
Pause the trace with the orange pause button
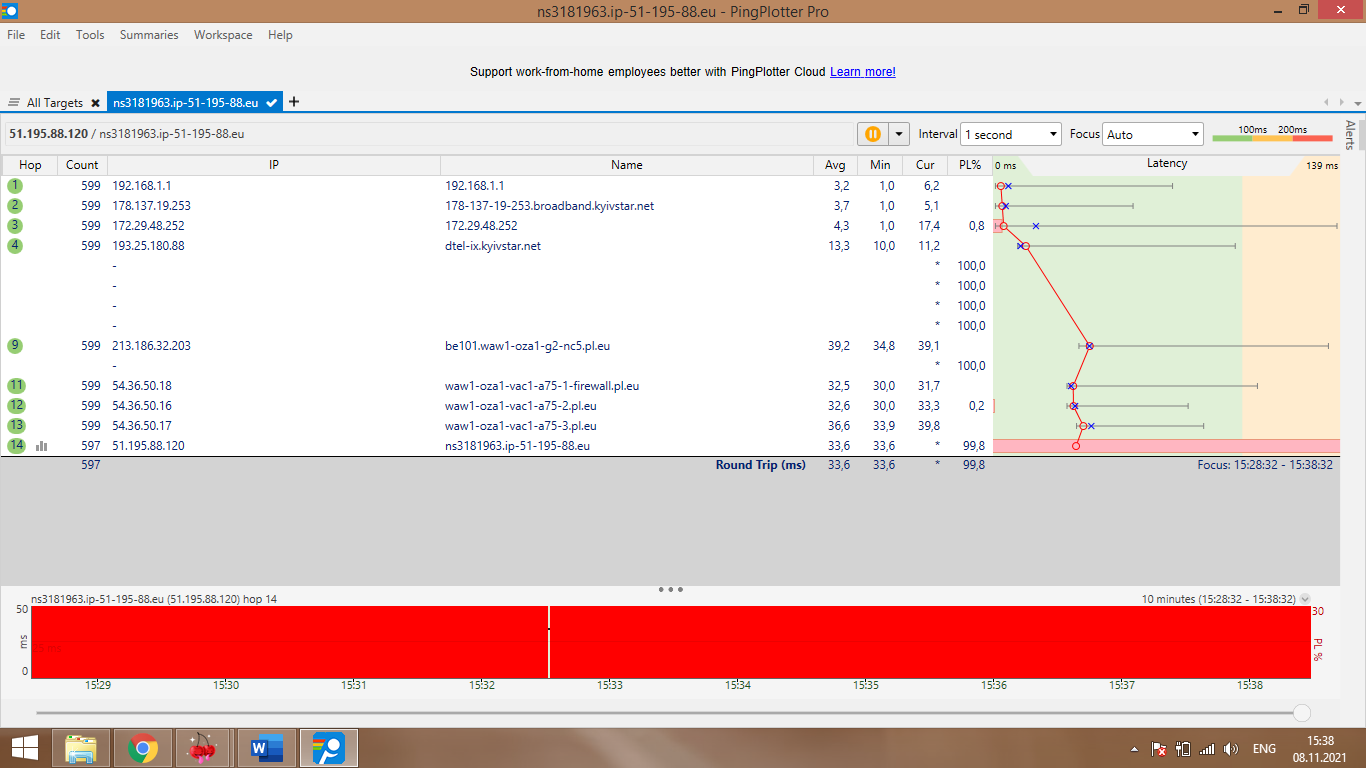(x=873, y=134)
